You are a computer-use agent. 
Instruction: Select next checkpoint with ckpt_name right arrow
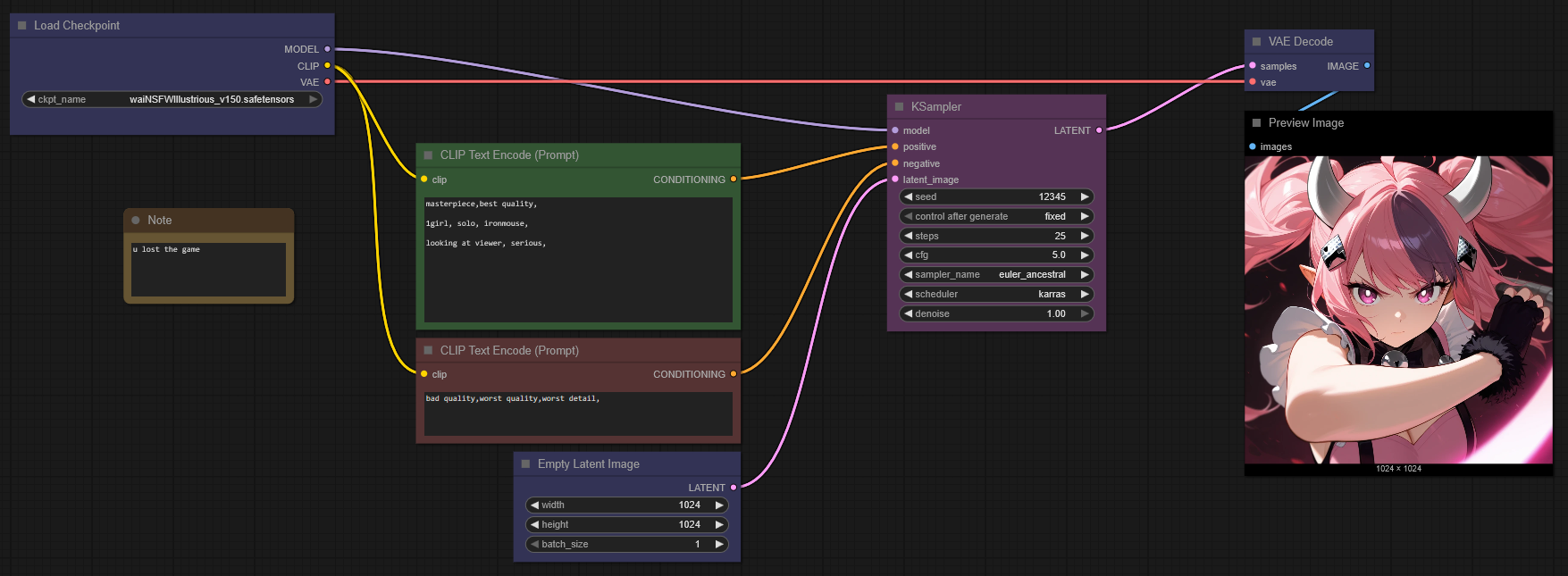tap(314, 99)
